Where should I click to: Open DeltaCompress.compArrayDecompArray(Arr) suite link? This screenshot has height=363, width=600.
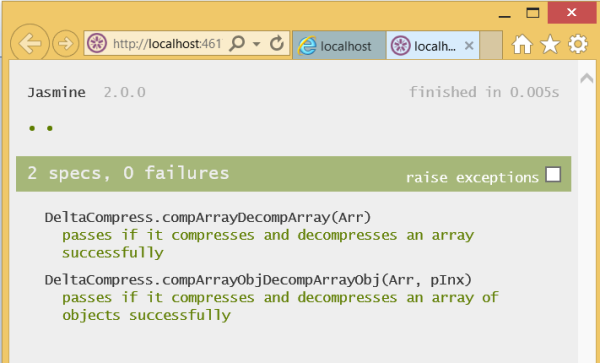pos(208,217)
